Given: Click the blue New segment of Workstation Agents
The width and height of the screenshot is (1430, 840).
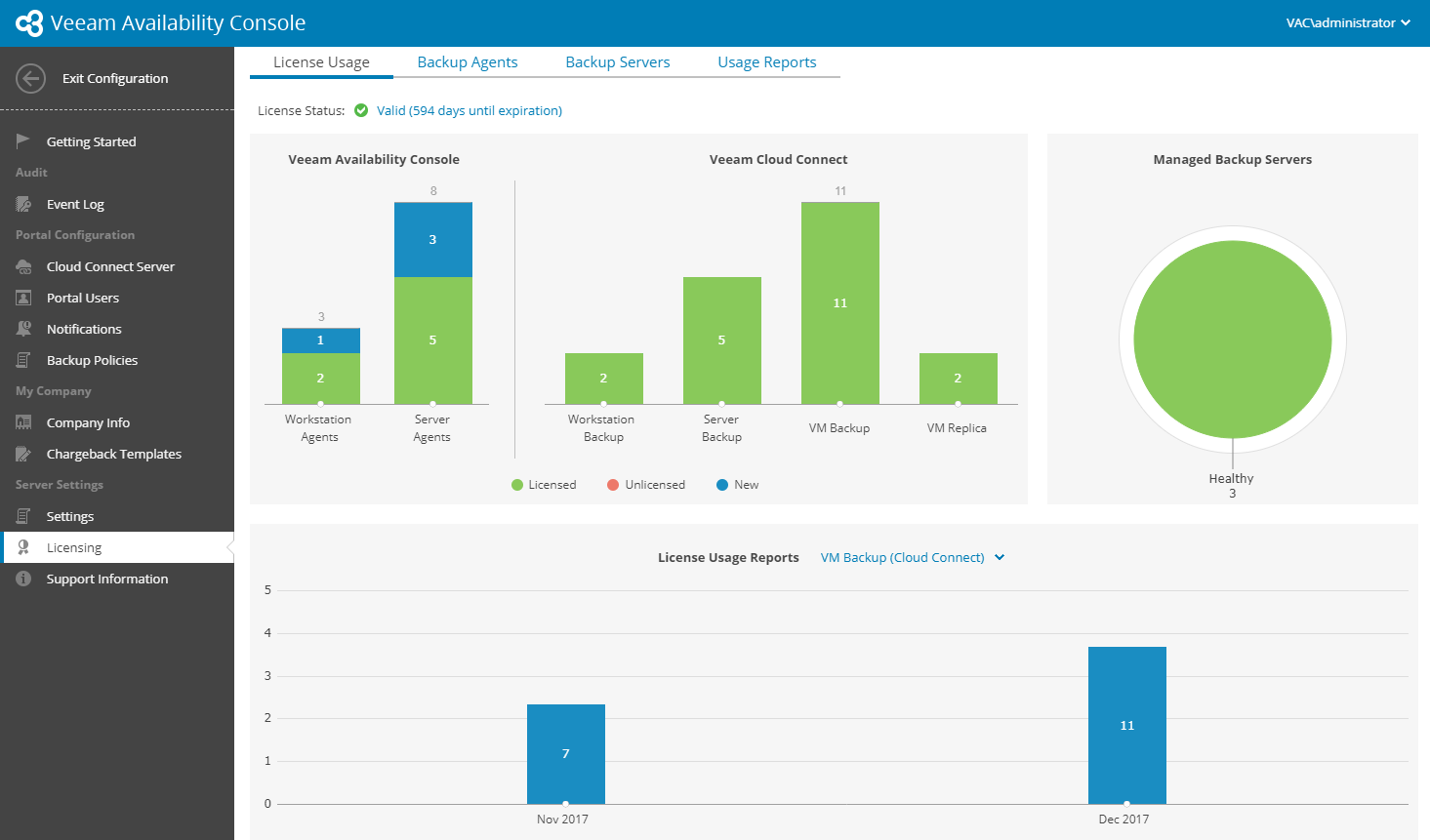Looking at the screenshot, I should point(321,340).
